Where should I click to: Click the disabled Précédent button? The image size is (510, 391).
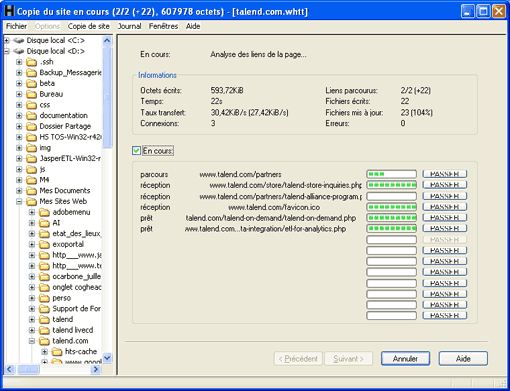pos(298,359)
